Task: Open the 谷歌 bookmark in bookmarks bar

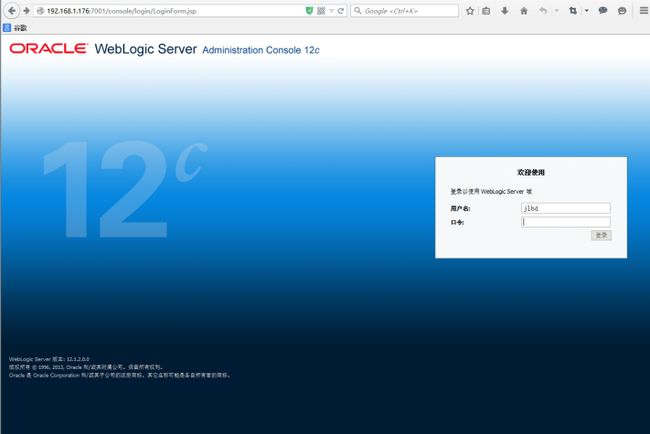Action: pyautogui.click(x=15, y=28)
